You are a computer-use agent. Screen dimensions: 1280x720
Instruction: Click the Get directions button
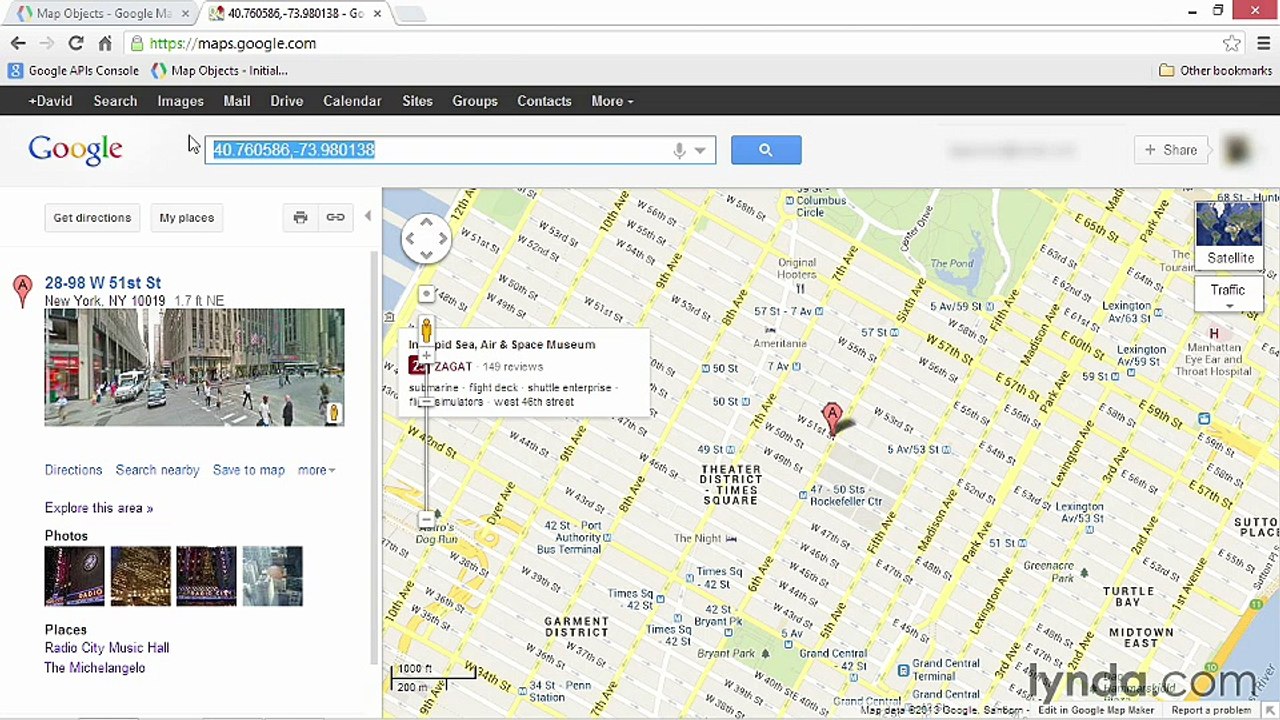pos(92,217)
